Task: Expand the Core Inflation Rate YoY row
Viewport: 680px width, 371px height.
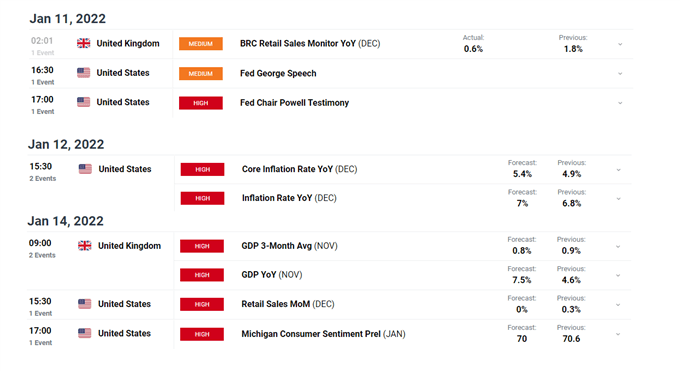Action: click(x=619, y=170)
